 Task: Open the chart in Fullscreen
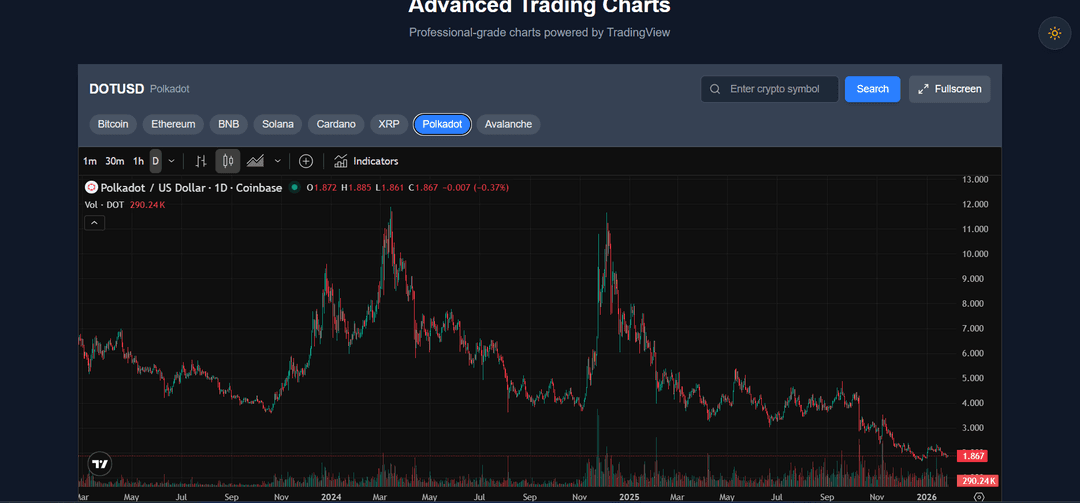click(x=949, y=90)
